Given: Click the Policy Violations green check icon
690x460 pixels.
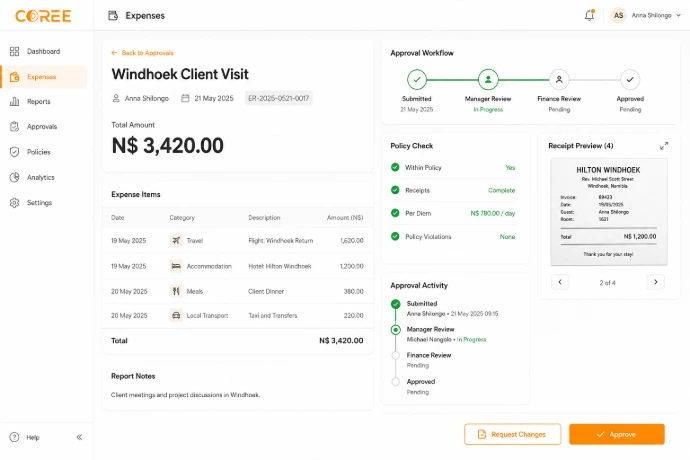Looking at the screenshot, I should [395, 236].
